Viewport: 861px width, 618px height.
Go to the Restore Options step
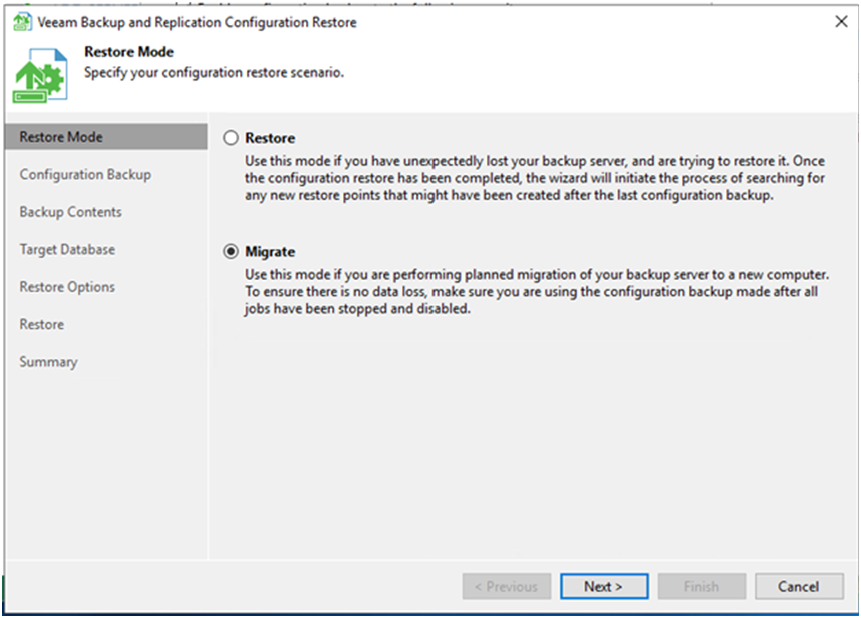point(67,286)
